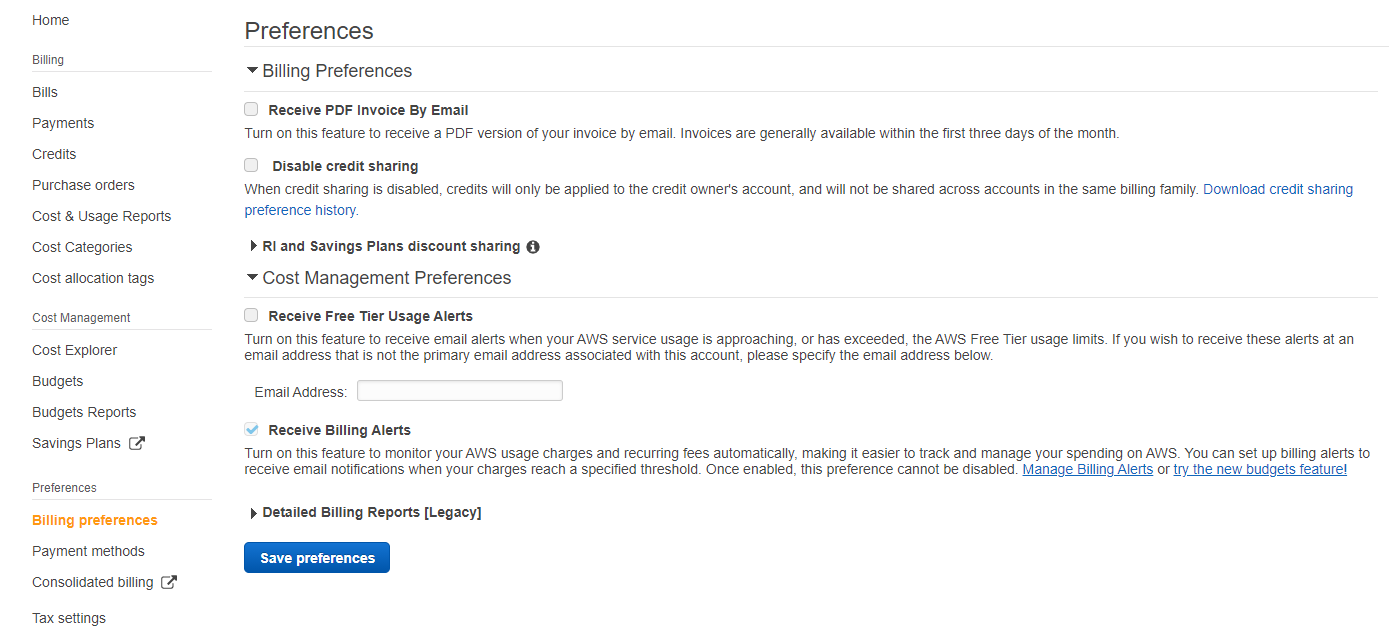
Task: Navigate to Payment methods
Action: [88, 550]
